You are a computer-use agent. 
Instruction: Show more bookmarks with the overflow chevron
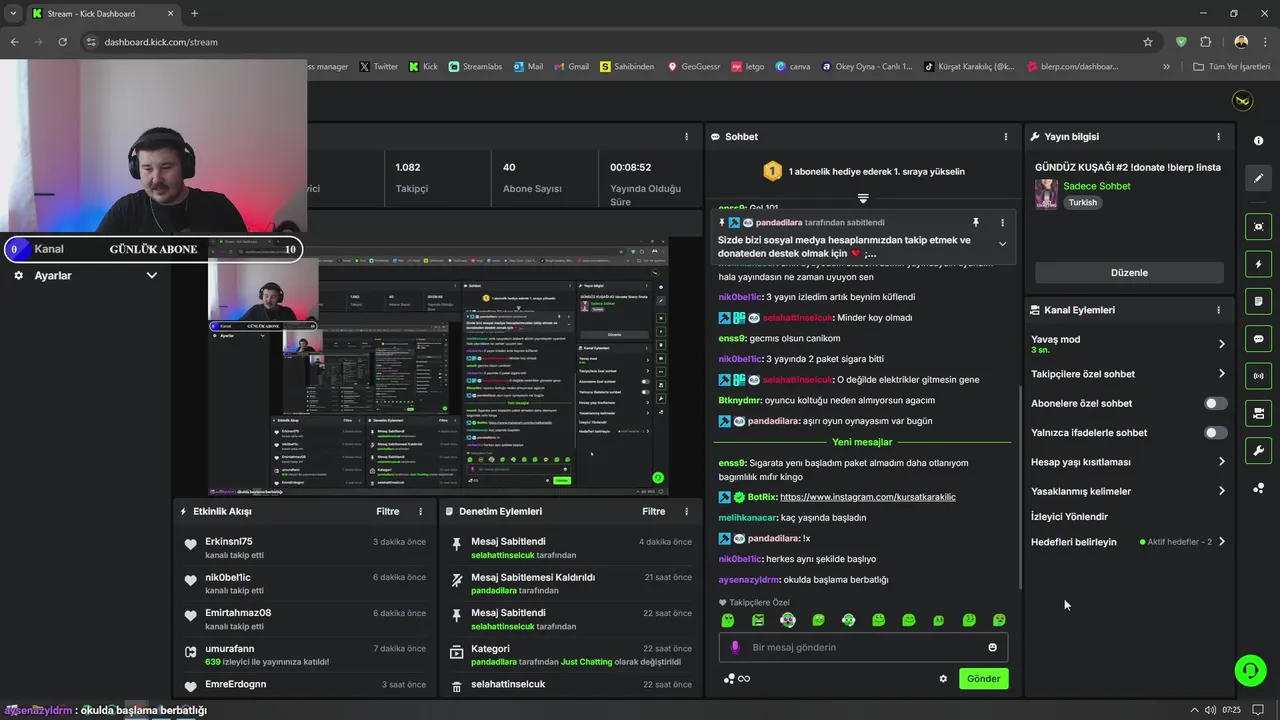[x=1166, y=67]
